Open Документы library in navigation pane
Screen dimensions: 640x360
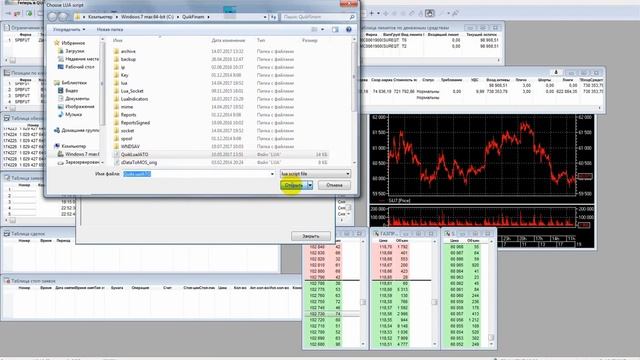[77, 98]
